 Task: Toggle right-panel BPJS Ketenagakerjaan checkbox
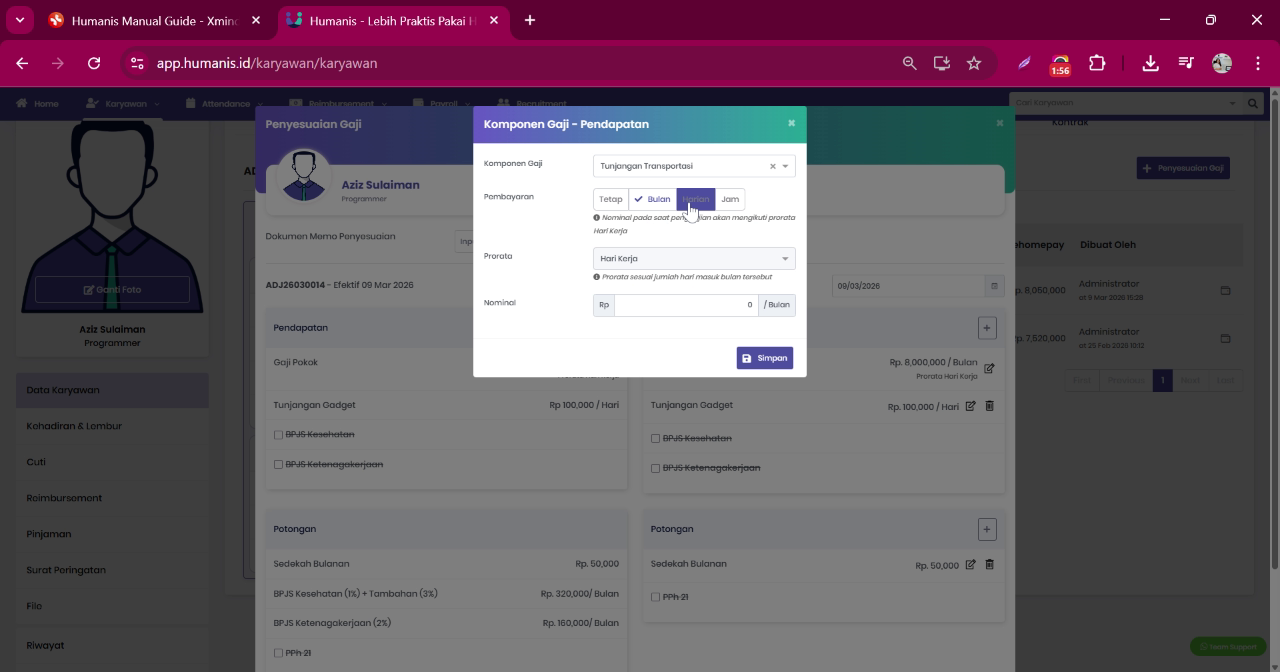tap(655, 468)
